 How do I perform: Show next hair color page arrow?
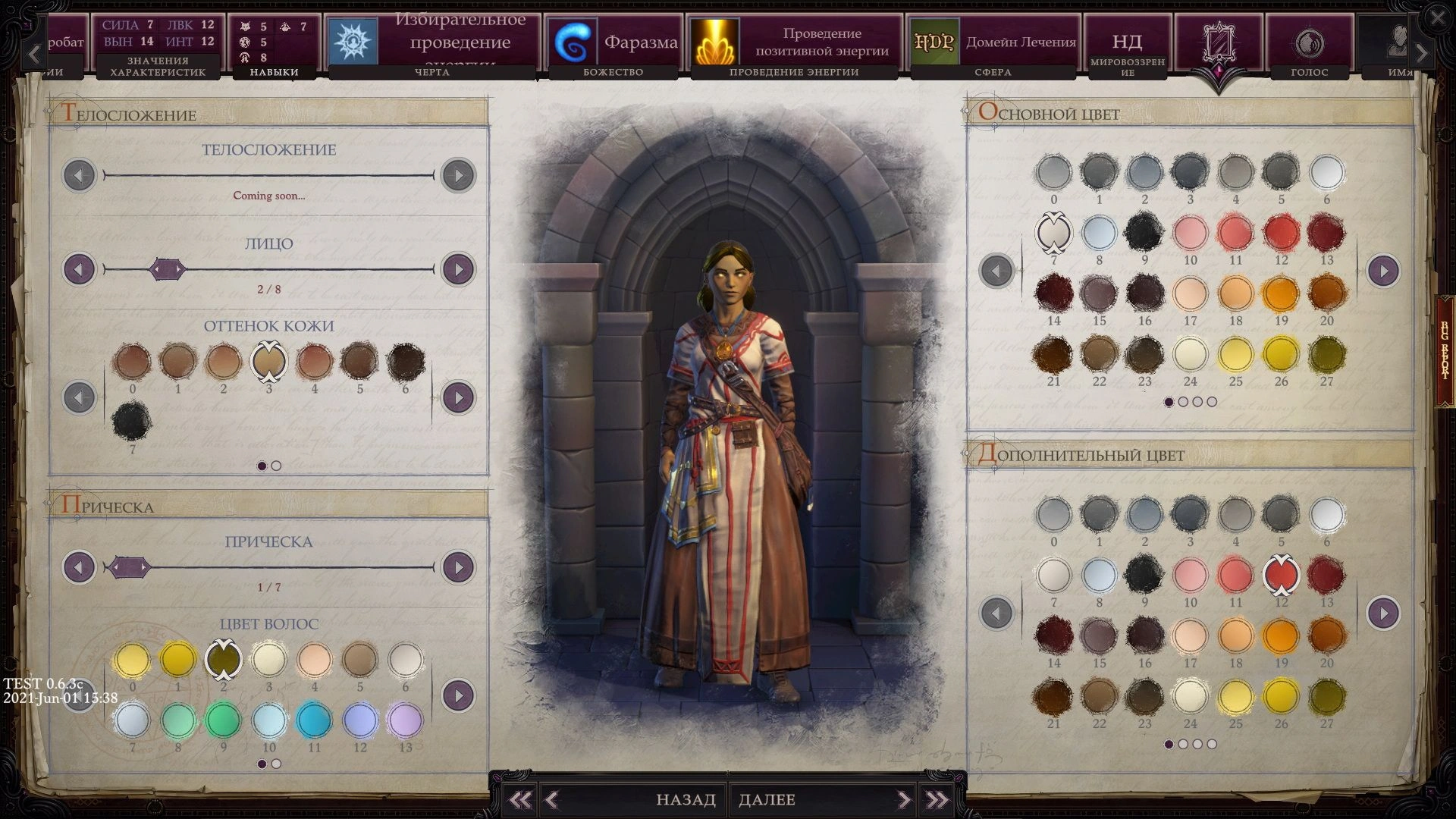tap(458, 695)
